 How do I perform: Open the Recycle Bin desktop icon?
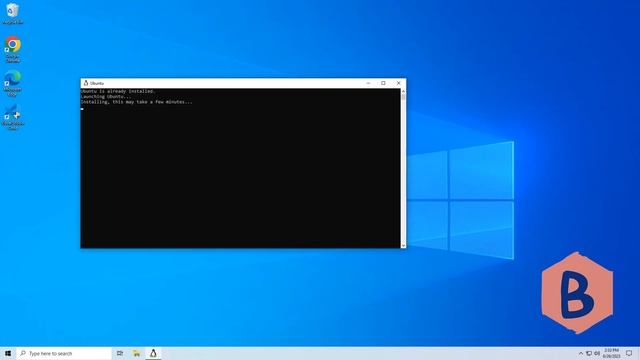click(x=12, y=13)
